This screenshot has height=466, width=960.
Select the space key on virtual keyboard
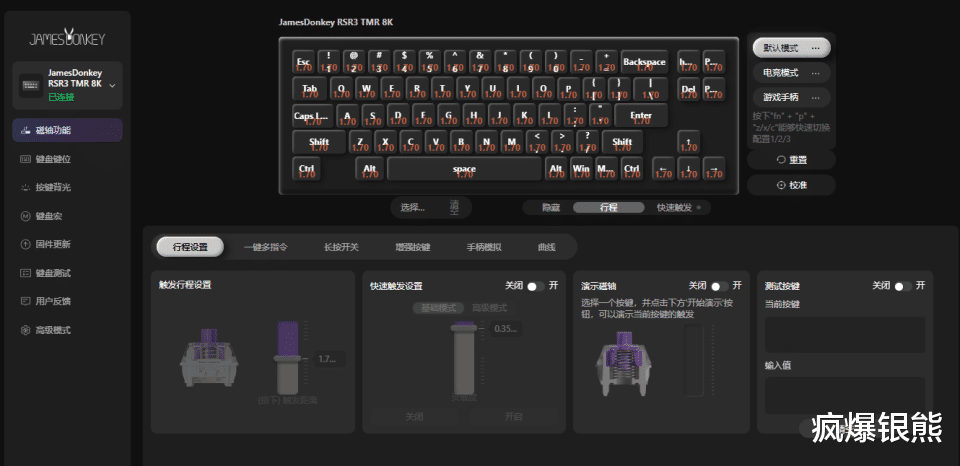(x=464, y=168)
